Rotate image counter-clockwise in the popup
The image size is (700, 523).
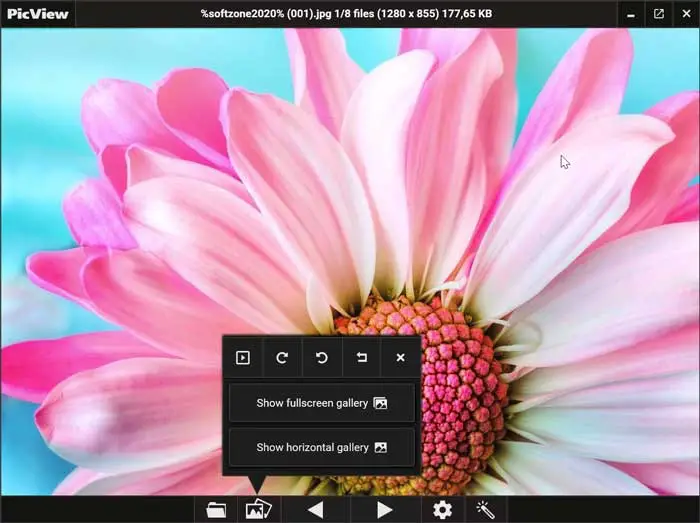(x=321, y=357)
